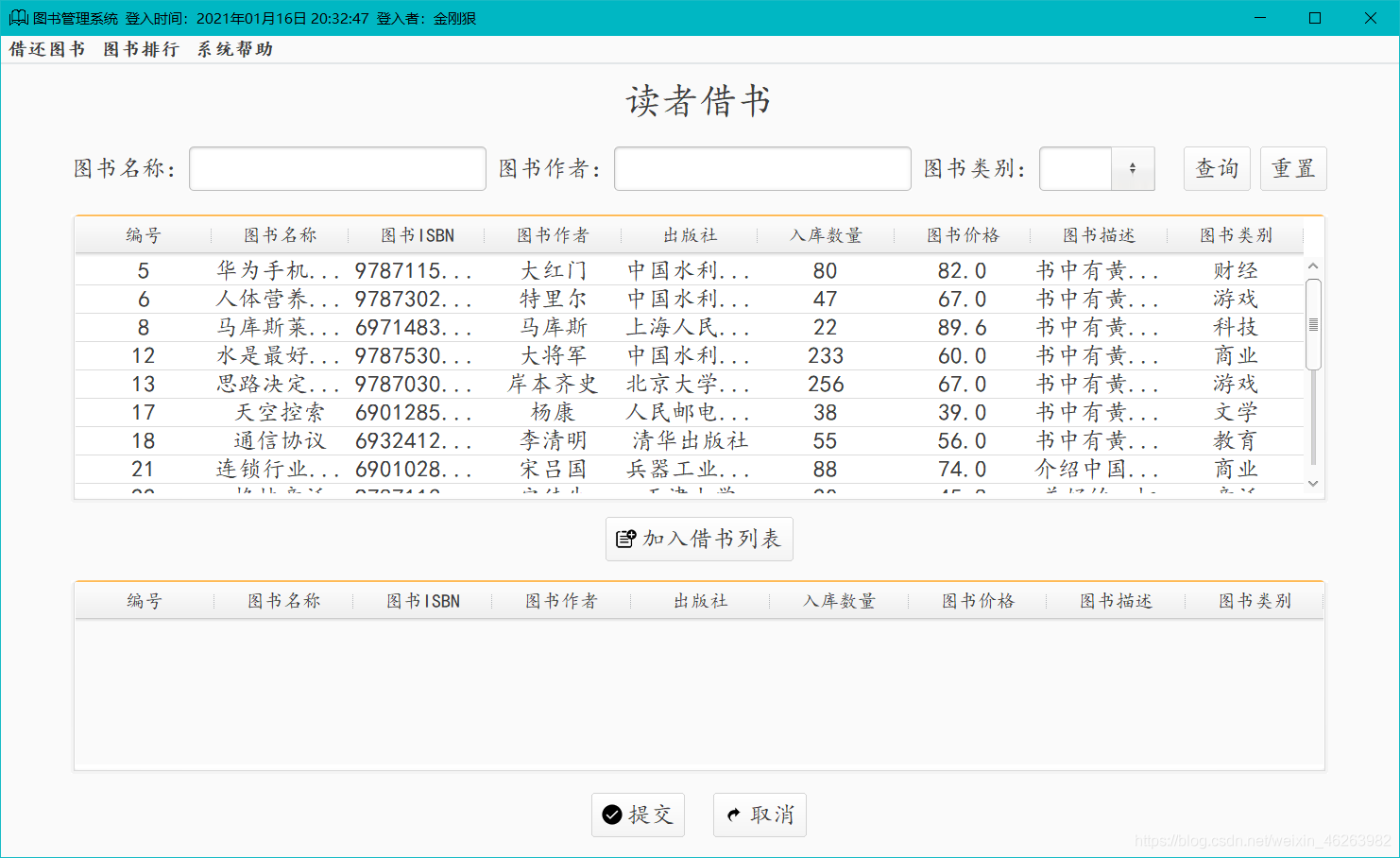
Task: Click author cell 李清明
Action: click(x=553, y=440)
